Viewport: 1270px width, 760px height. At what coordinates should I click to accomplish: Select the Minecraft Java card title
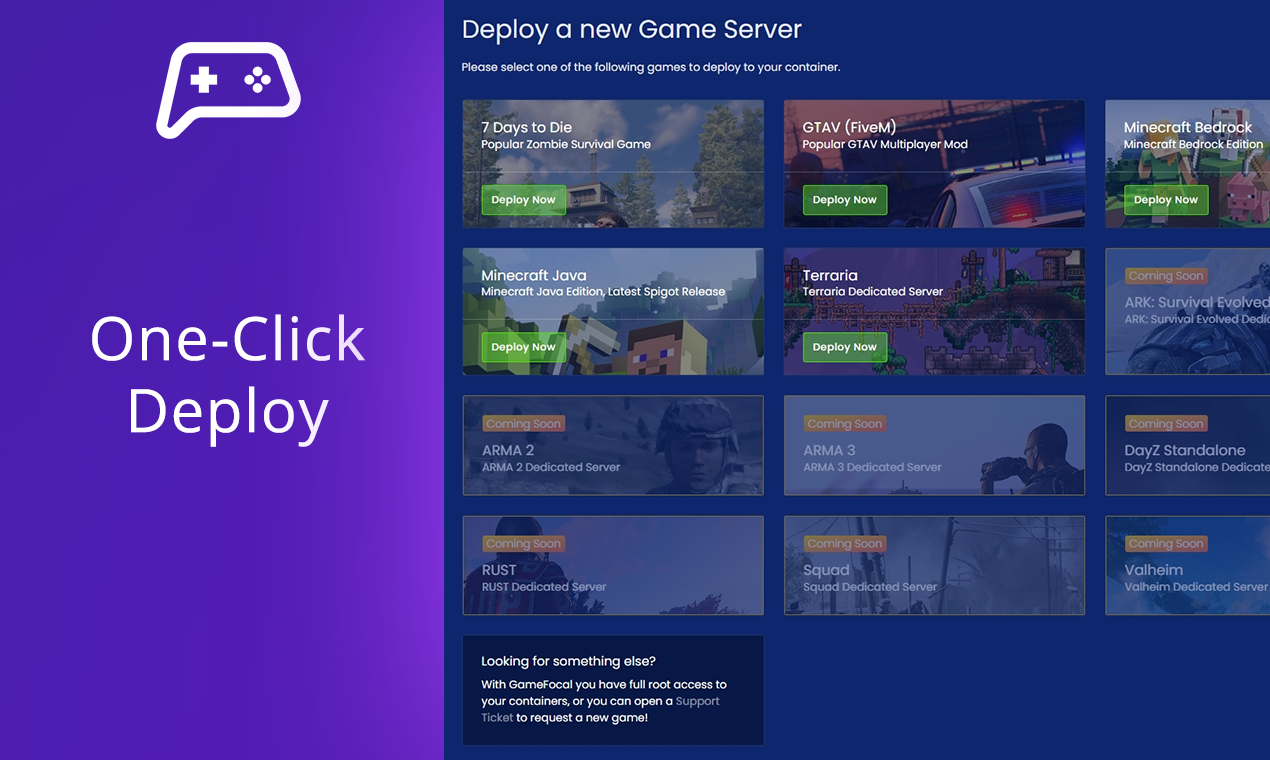(x=534, y=275)
